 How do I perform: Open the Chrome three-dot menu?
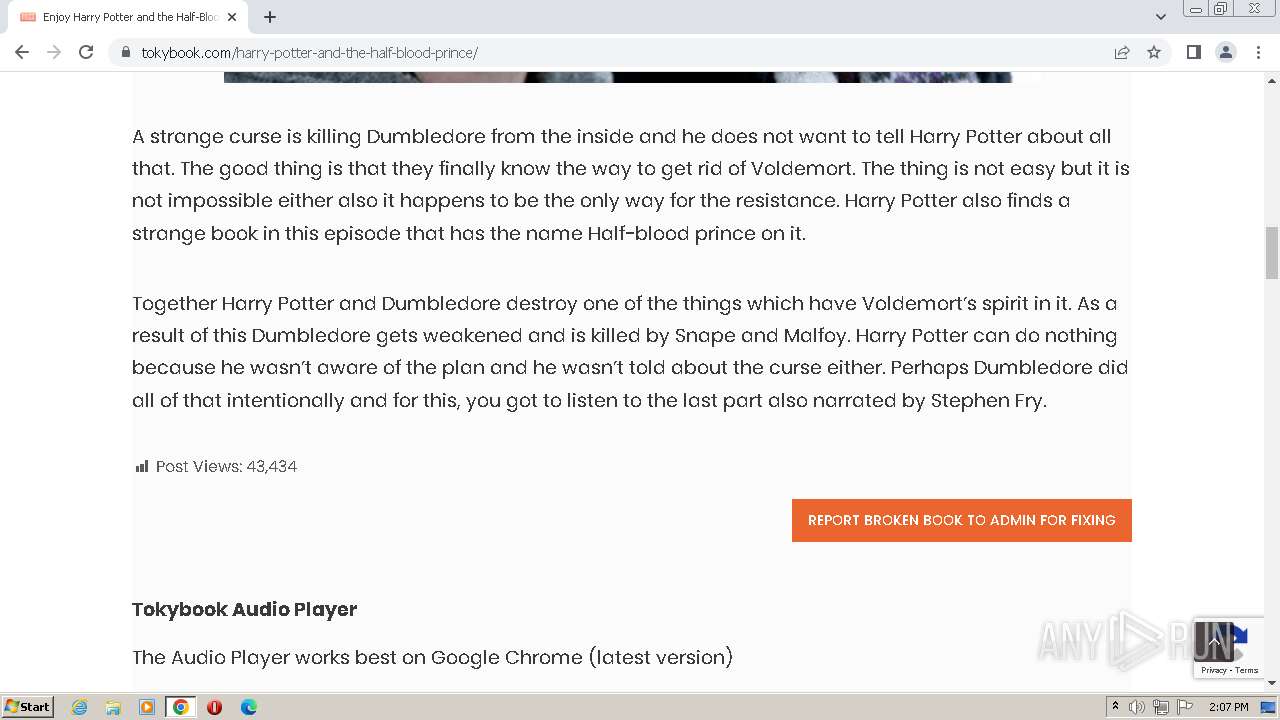tap(1258, 52)
